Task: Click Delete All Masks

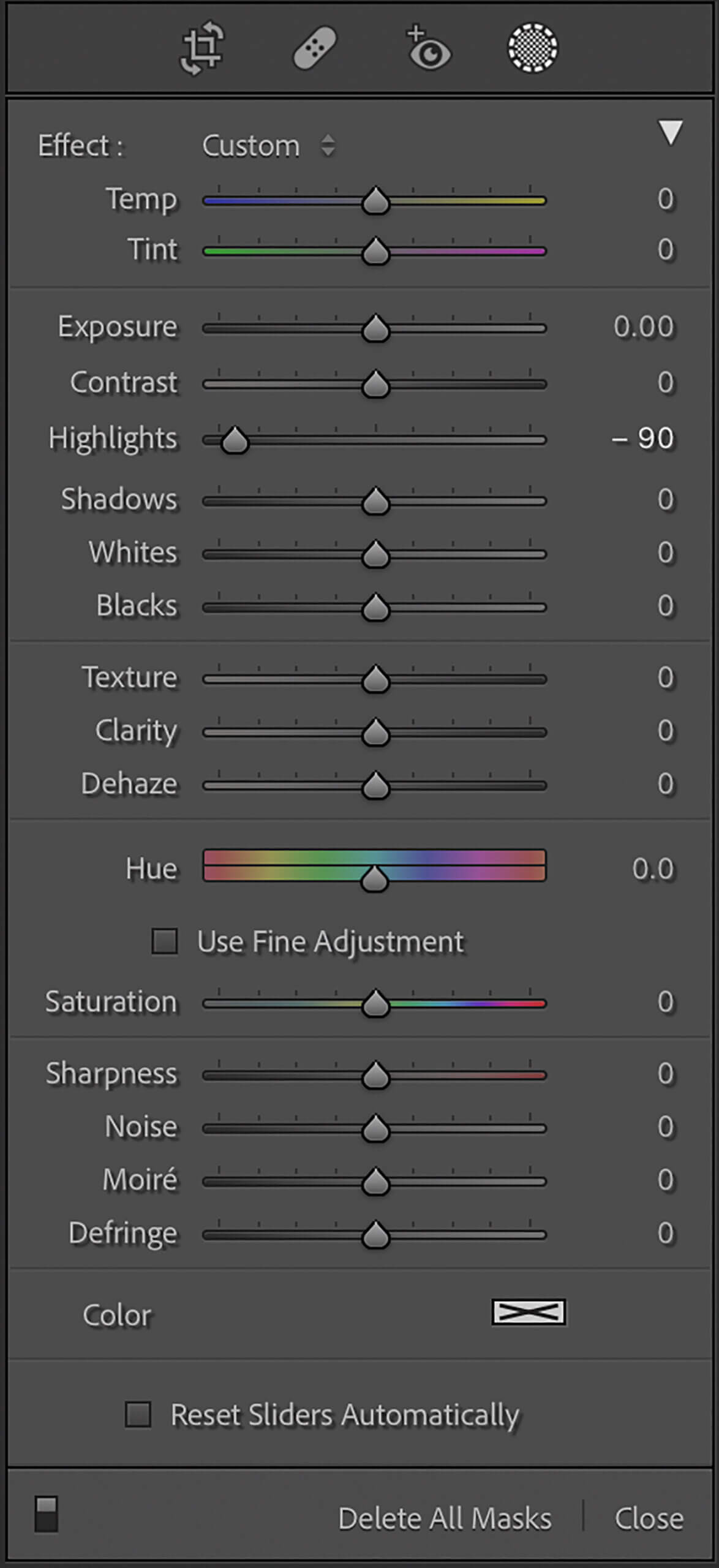Action: [x=445, y=1518]
